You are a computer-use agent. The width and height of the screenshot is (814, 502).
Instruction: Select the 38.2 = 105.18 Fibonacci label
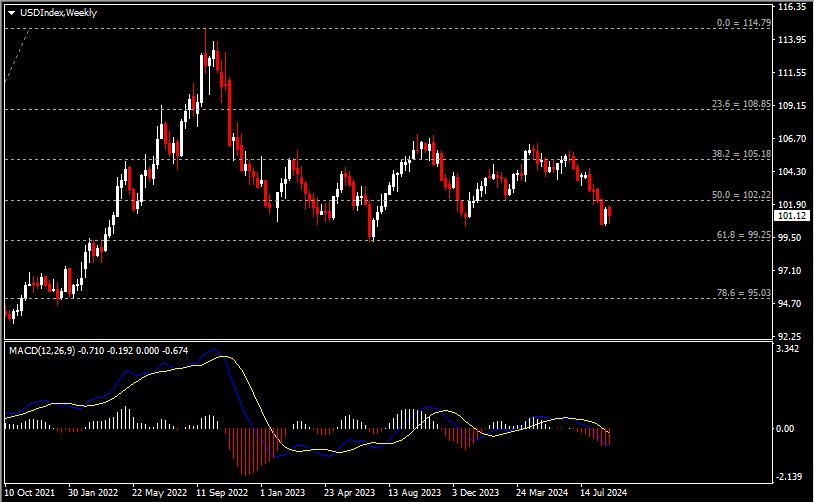[x=741, y=154]
